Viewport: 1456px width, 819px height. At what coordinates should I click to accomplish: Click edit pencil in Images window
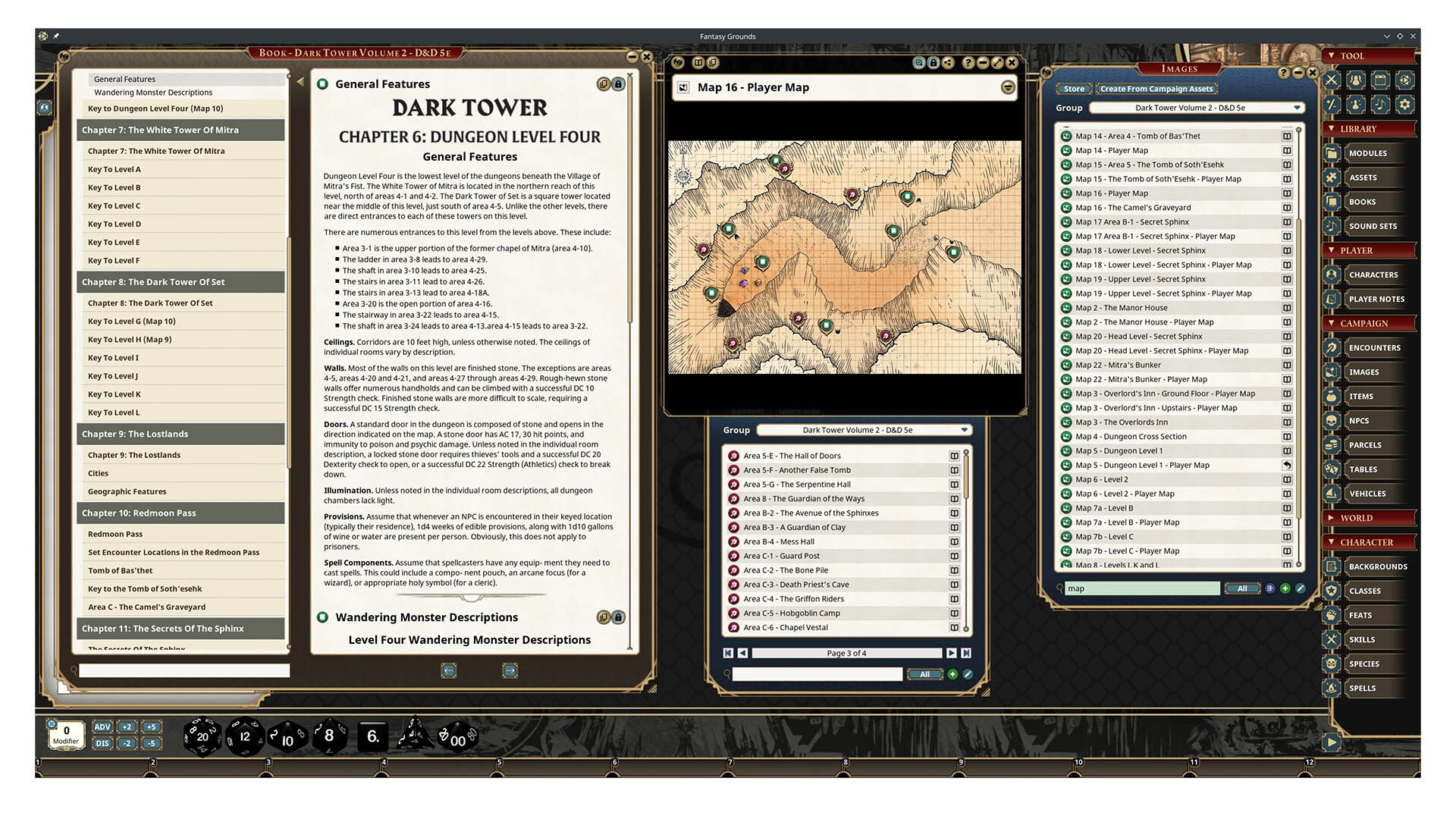(1300, 588)
